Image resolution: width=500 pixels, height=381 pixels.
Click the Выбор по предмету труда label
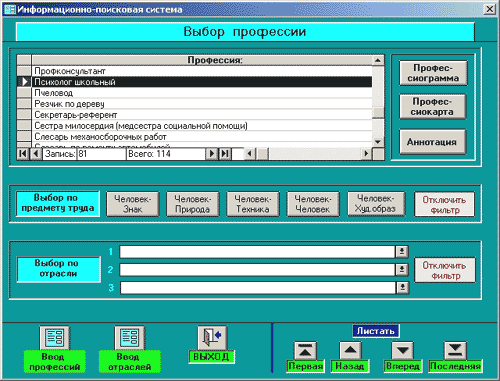(58, 204)
